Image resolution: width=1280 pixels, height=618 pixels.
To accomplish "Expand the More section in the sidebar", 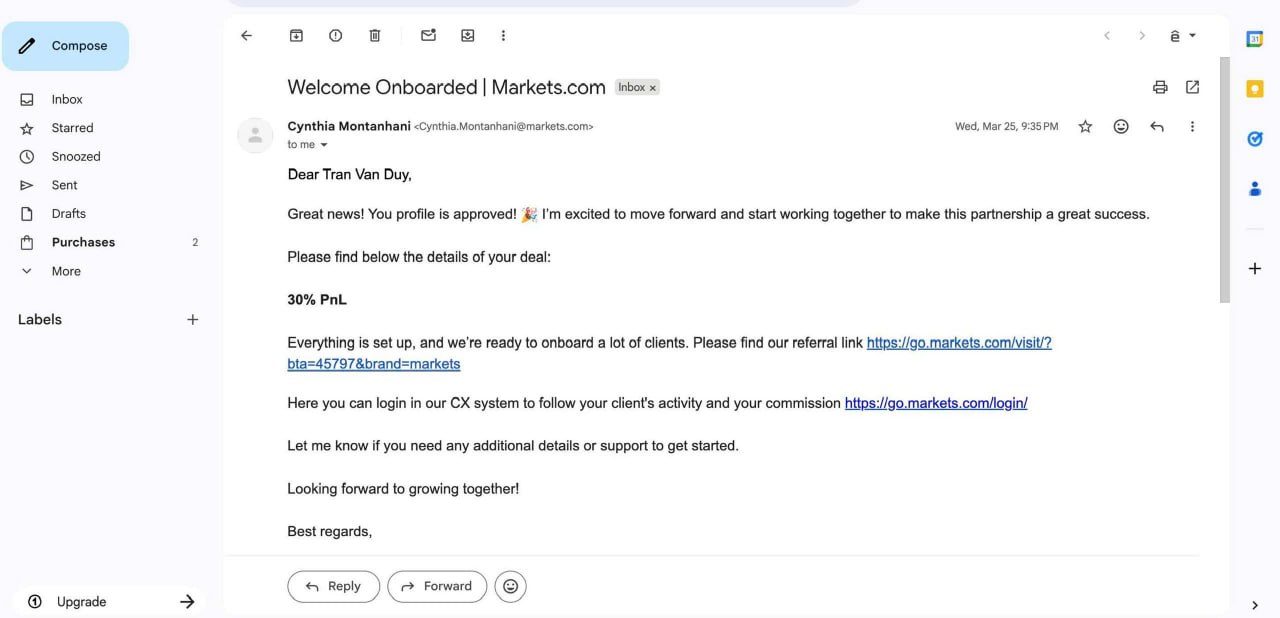I will tap(66, 271).
